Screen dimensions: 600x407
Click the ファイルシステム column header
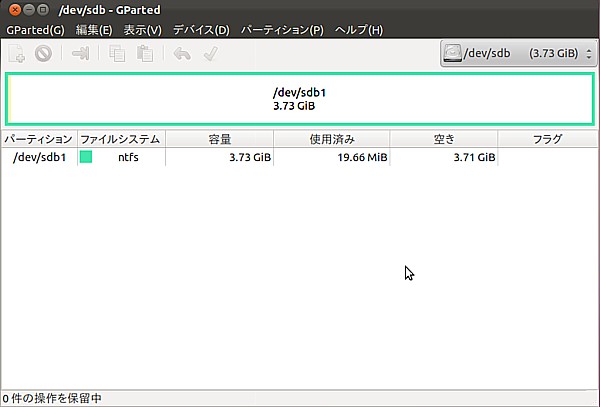tap(121, 139)
